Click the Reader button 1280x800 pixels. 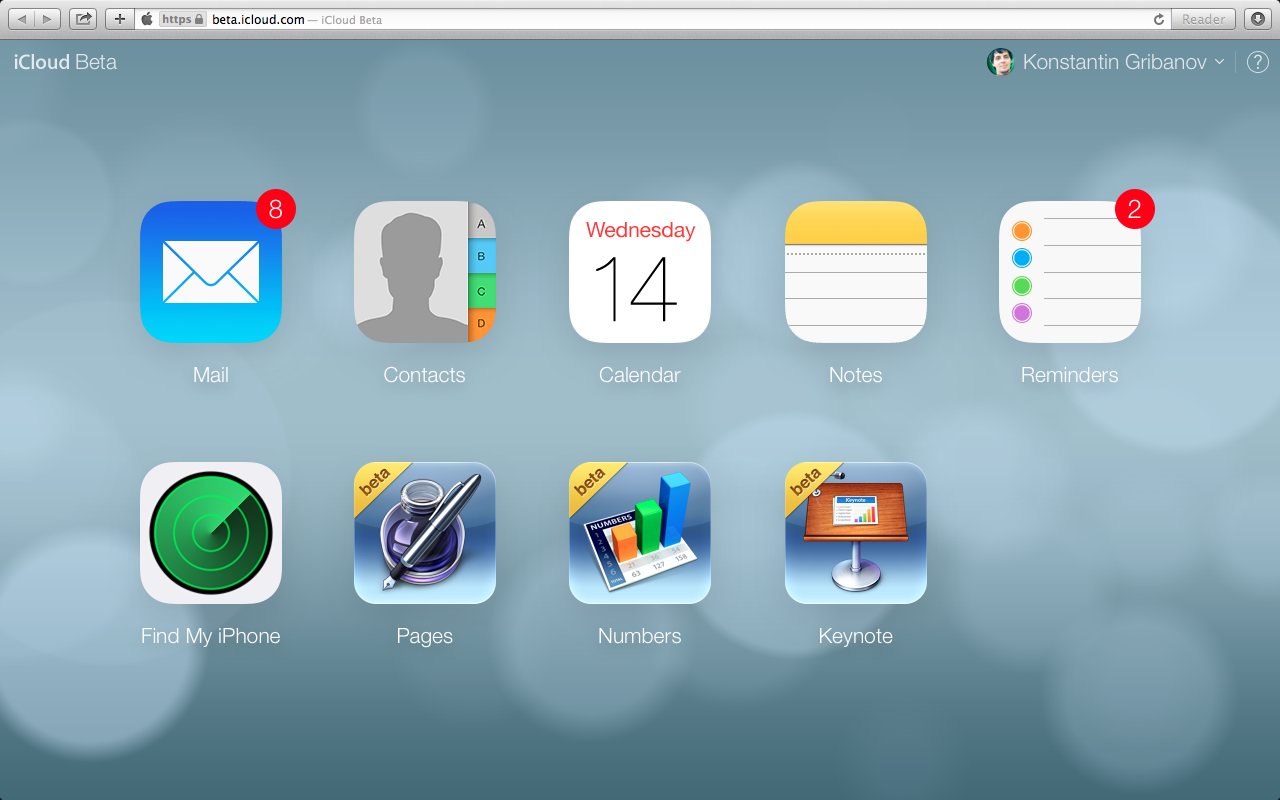point(1203,19)
